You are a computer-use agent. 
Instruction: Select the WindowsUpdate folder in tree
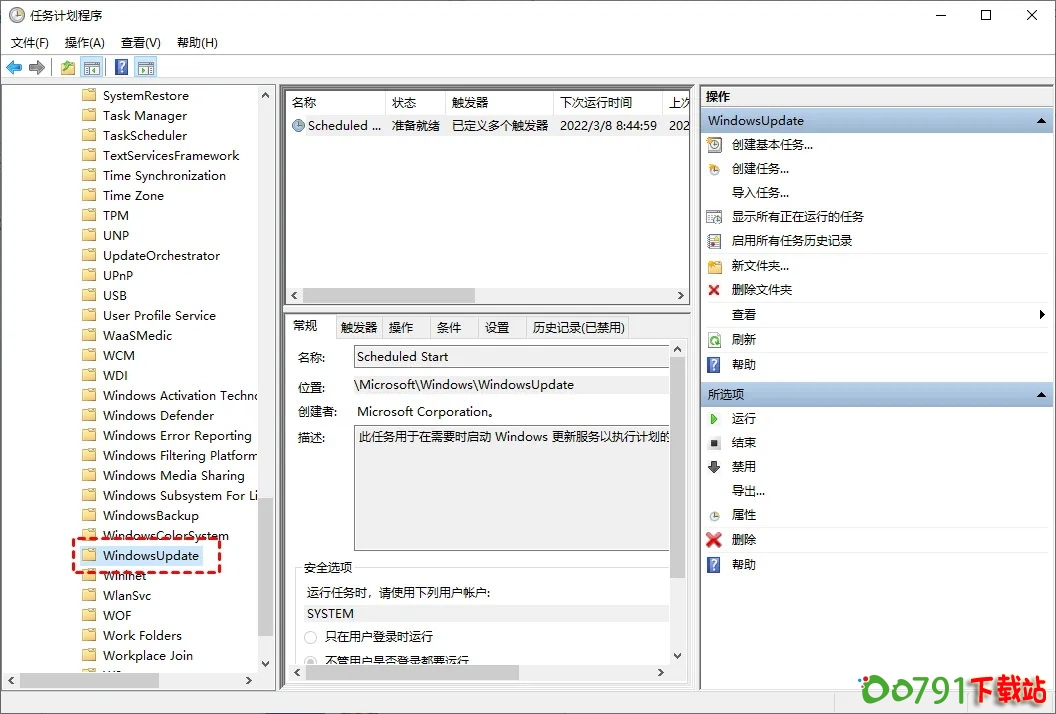click(151, 556)
